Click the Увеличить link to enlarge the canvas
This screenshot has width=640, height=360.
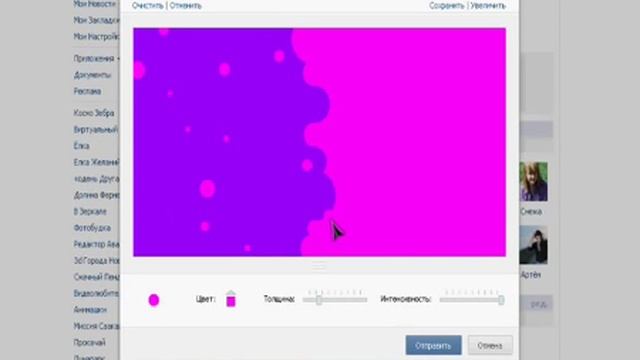pyautogui.click(x=488, y=6)
